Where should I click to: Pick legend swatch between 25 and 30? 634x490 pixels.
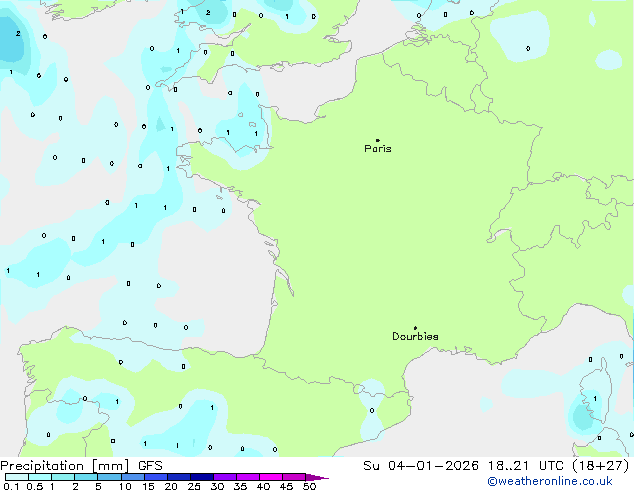[x=202, y=477]
